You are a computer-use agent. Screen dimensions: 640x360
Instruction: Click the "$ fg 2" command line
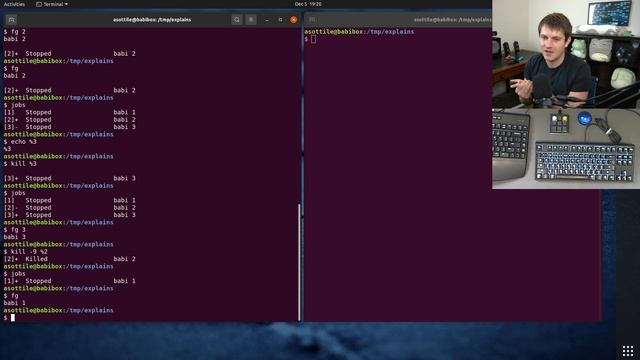(15, 31)
